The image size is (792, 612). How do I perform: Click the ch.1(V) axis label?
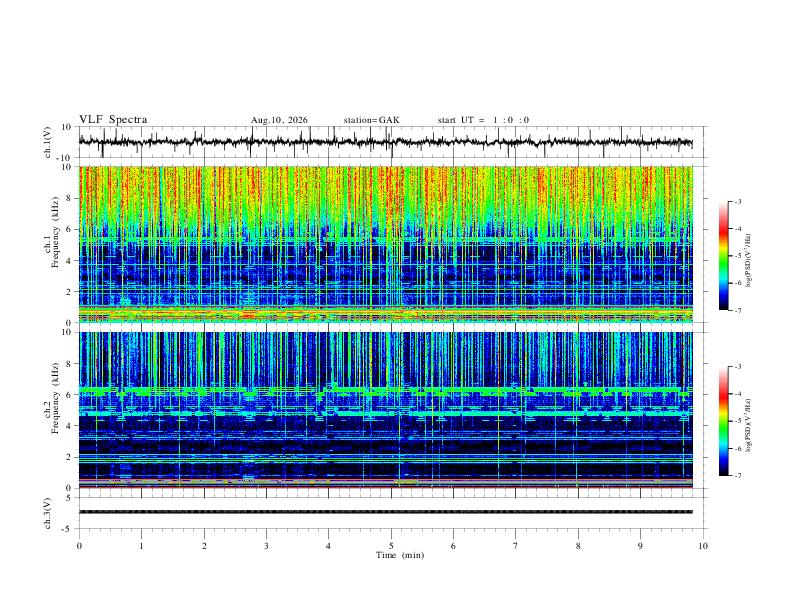click(x=48, y=142)
